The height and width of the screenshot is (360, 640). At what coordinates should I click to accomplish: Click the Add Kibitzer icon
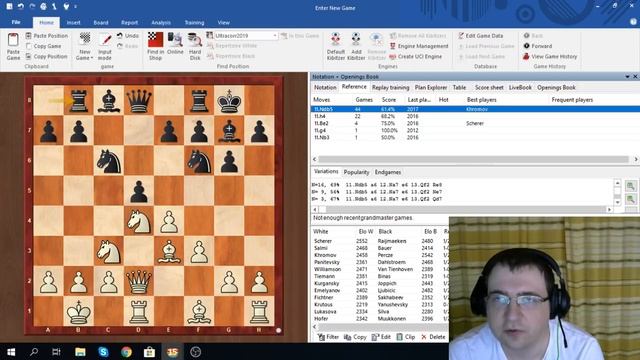coord(356,40)
